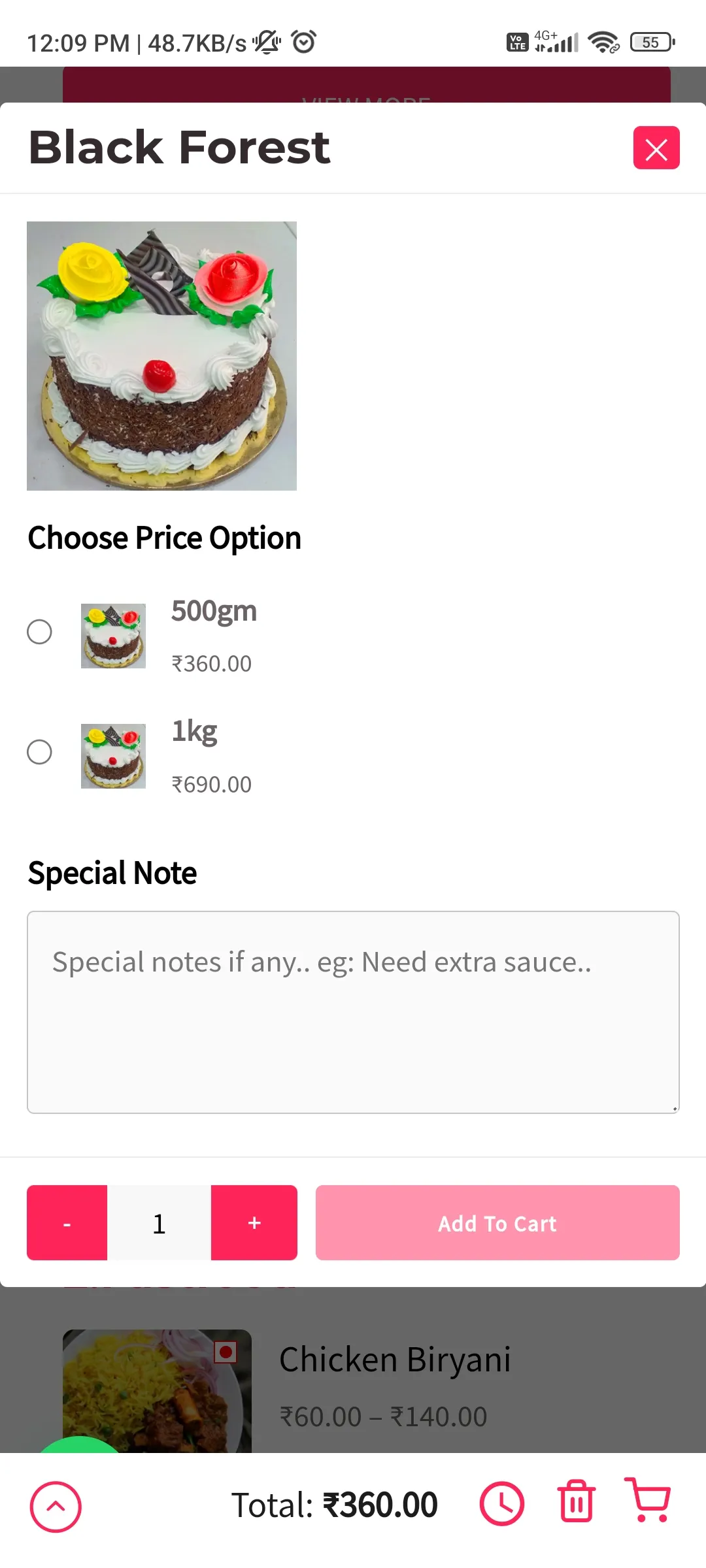The width and height of the screenshot is (706, 1568).
Task: Tap the Wi-Fi icon in status bar
Action: click(x=603, y=42)
